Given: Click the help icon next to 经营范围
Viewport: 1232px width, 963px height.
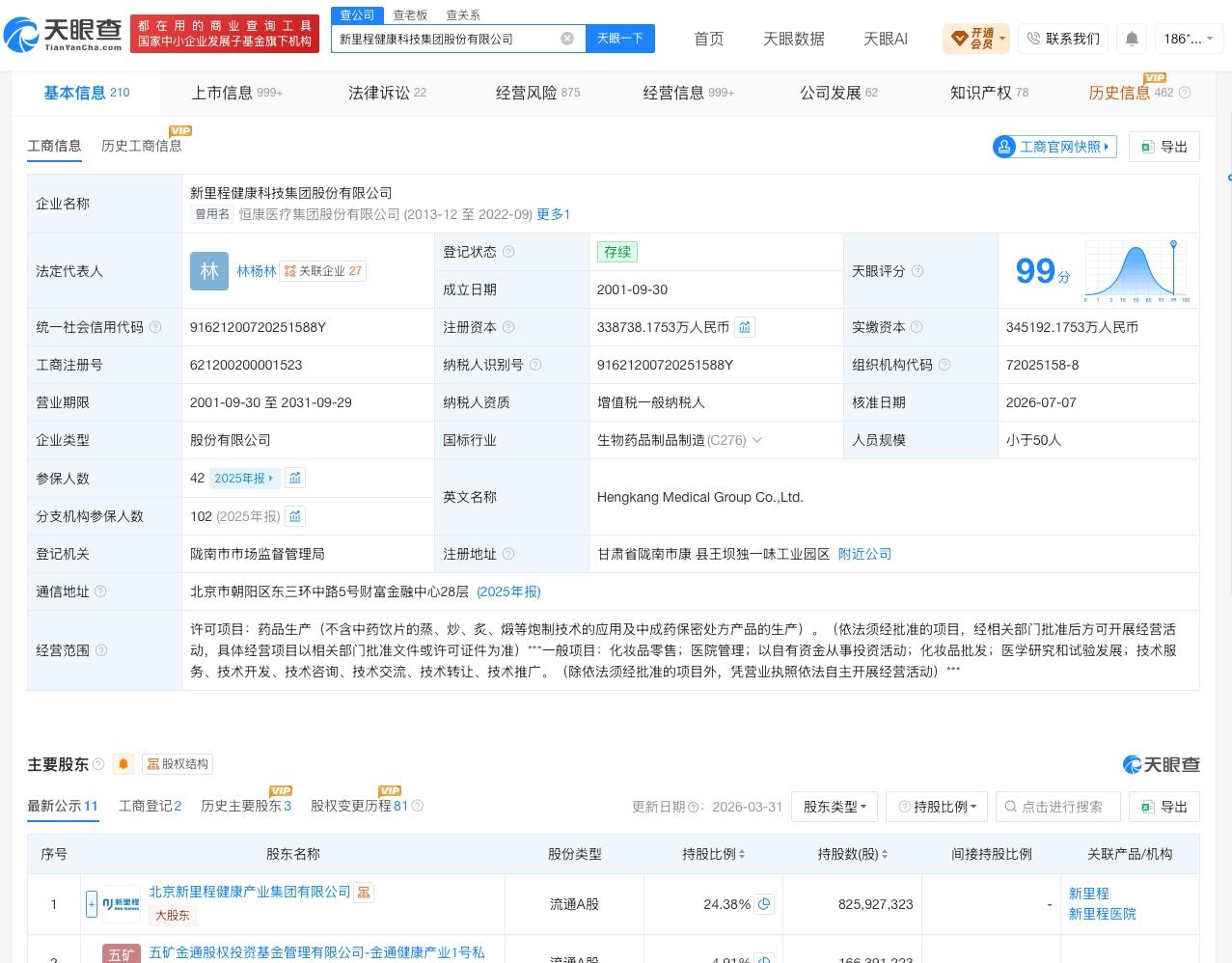Looking at the screenshot, I should (x=101, y=650).
